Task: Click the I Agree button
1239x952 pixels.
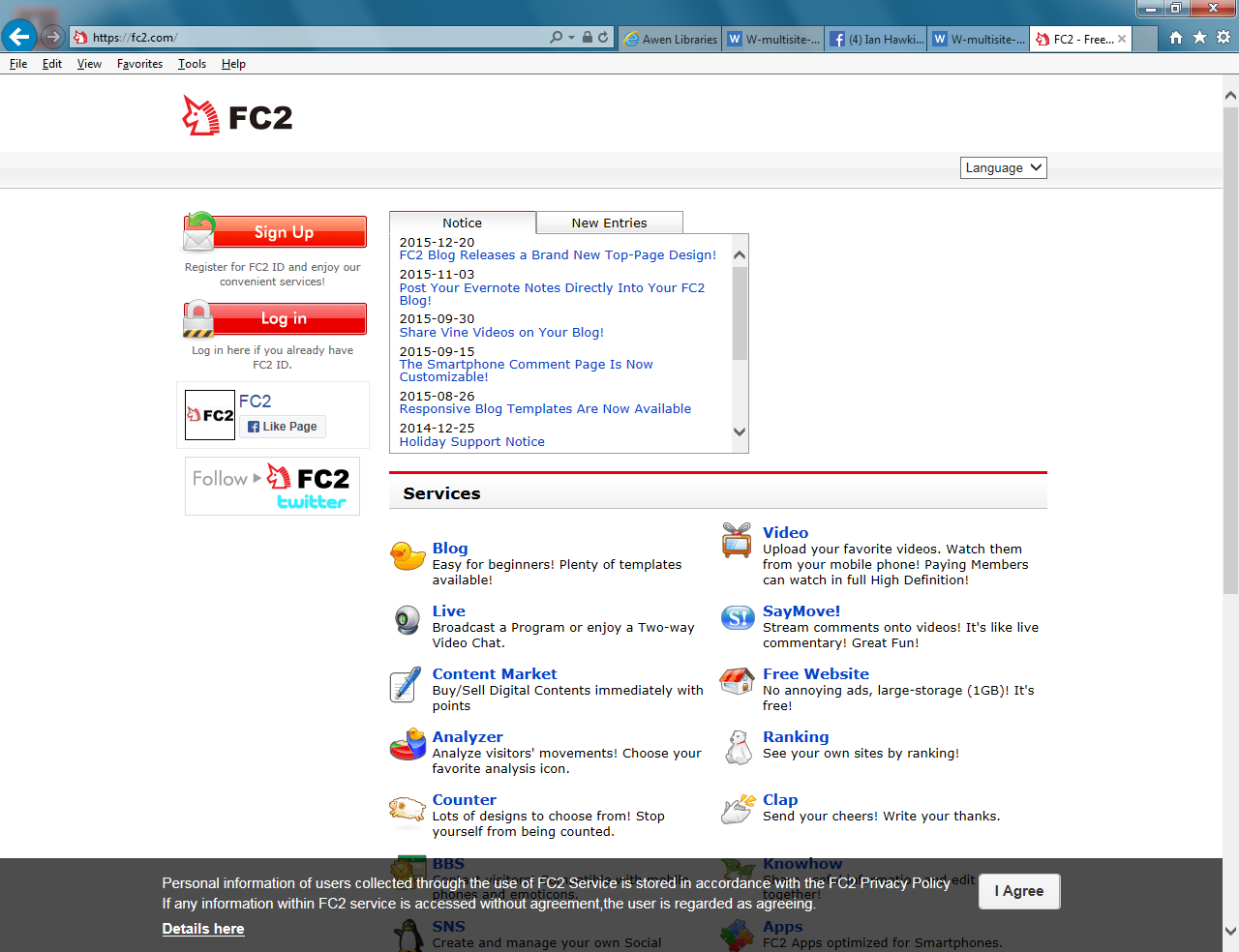Action: click(x=1019, y=891)
